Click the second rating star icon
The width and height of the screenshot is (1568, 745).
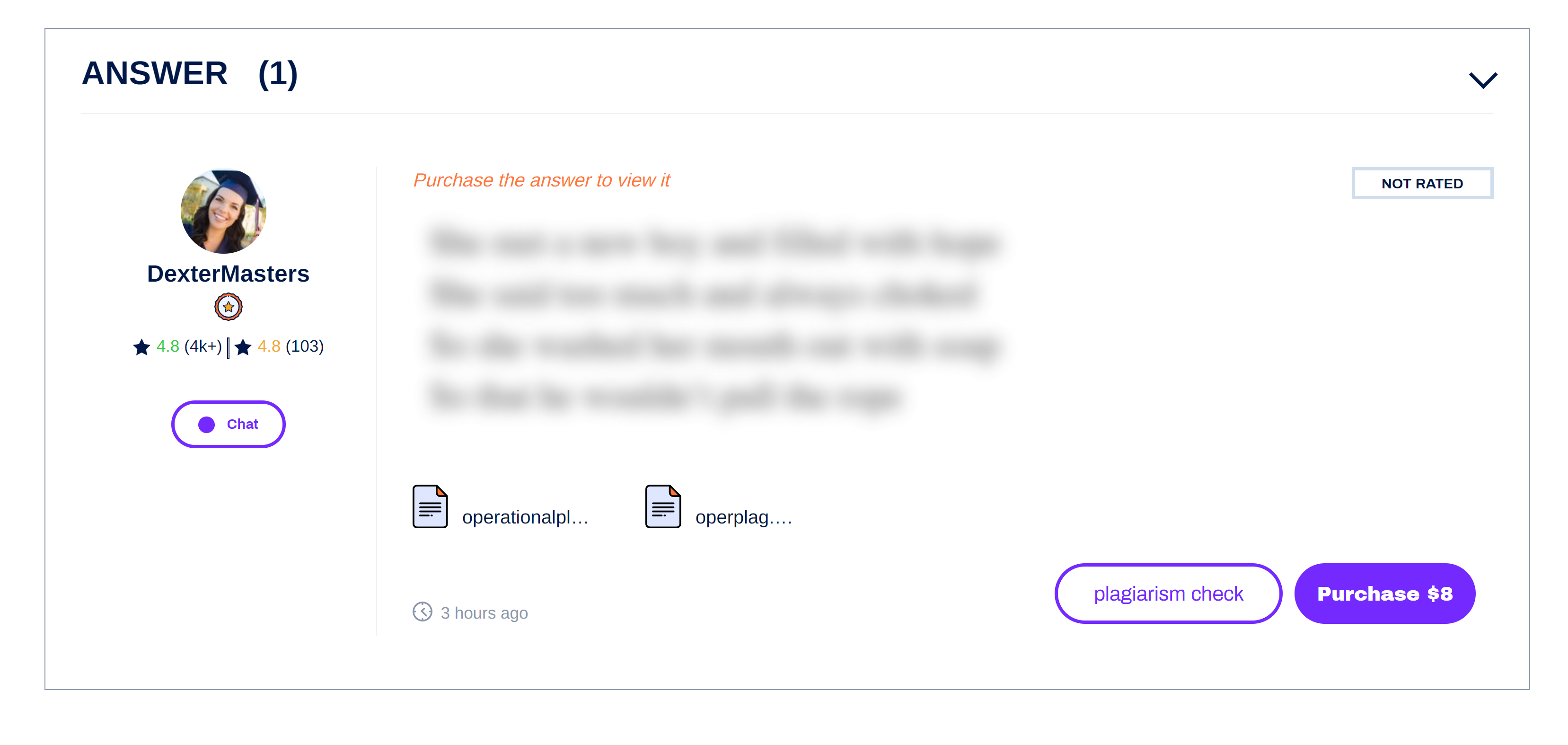[243, 346]
